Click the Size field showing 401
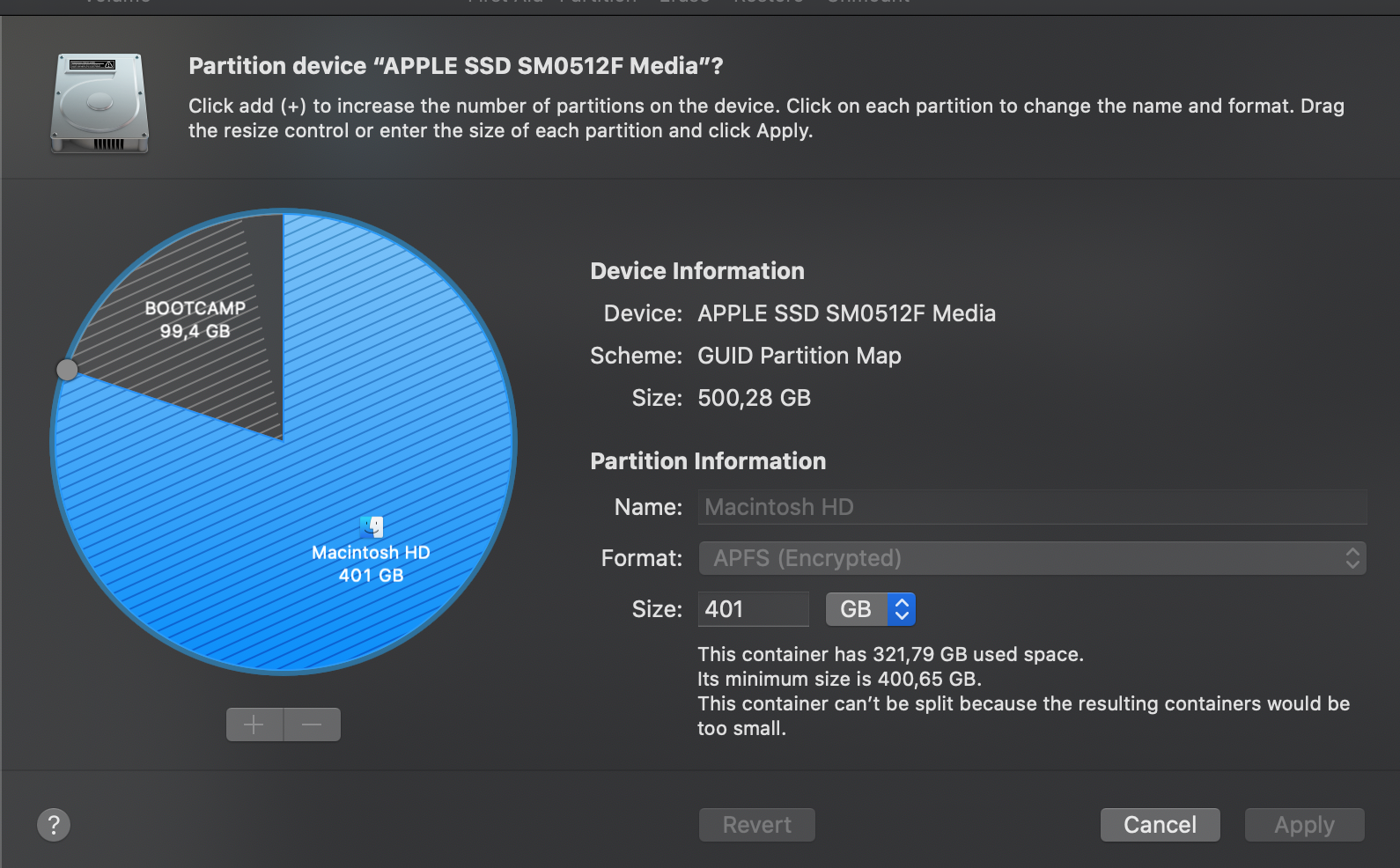Image resolution: width=1400 pixels, height=868 pixels. pyautogui.click(x=753, y=609)
